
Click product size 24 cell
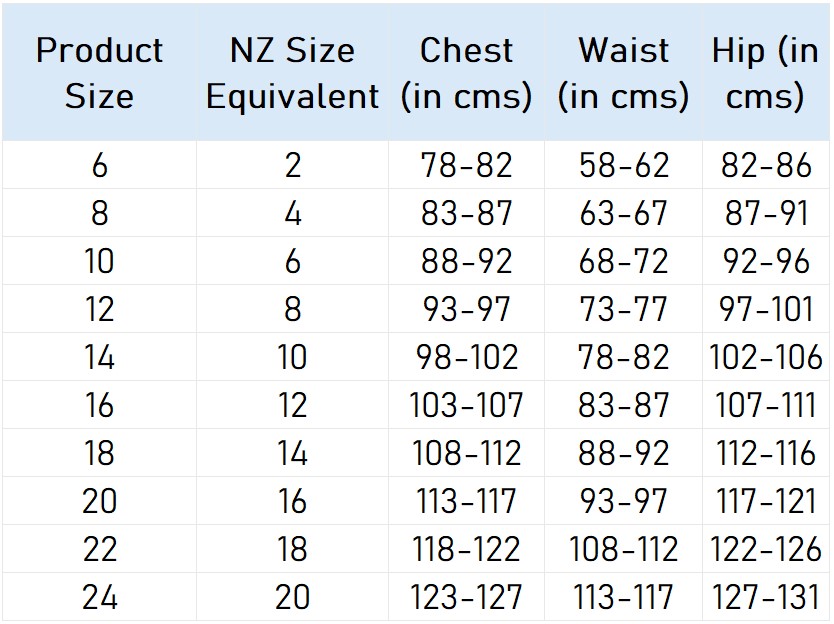tap(99, 597)
